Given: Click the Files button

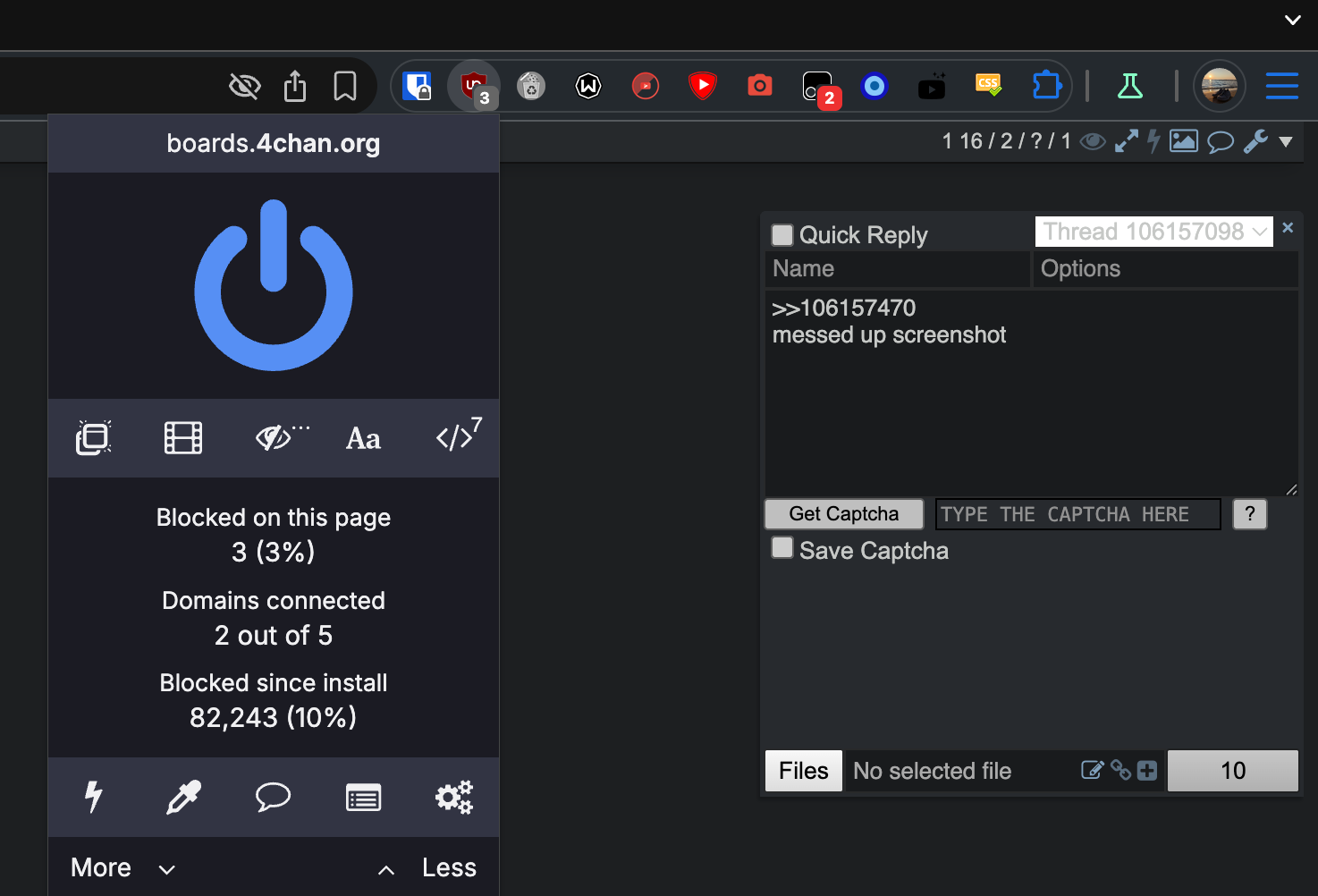Looking at the screenshot, I should point(804,771).
